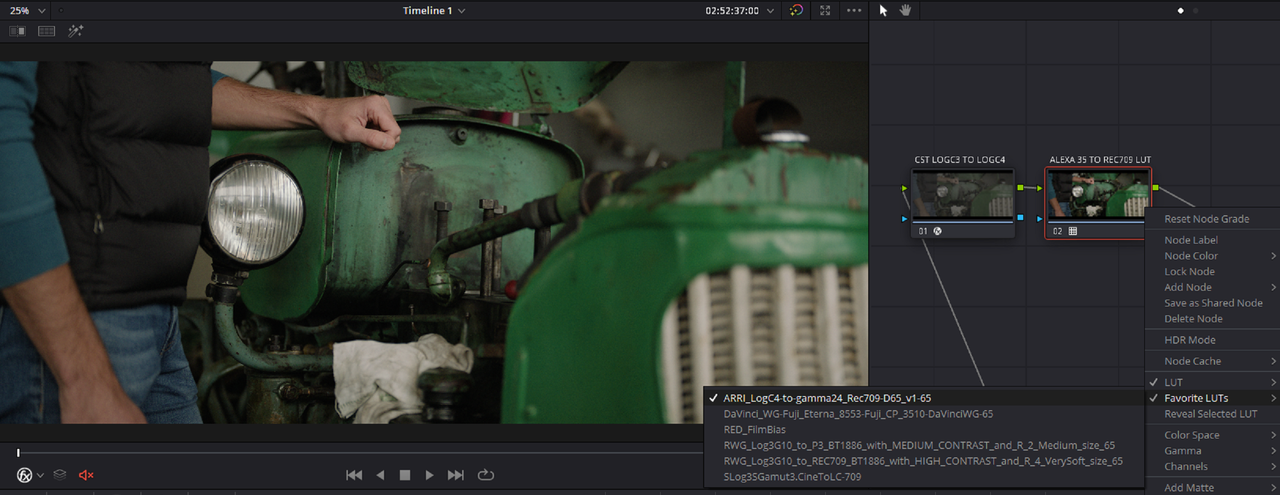
Task: Play the clip forward
Action: [430, 475]
